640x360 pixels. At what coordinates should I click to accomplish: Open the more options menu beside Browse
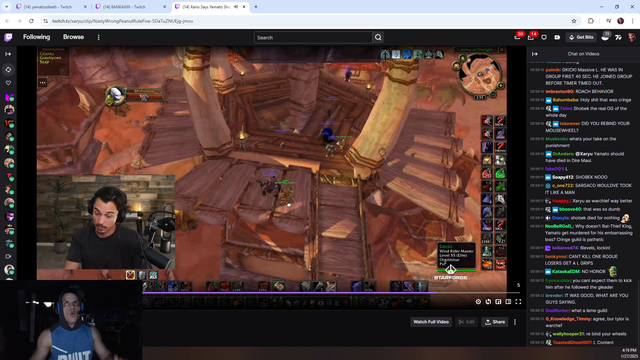coord(98,37)
